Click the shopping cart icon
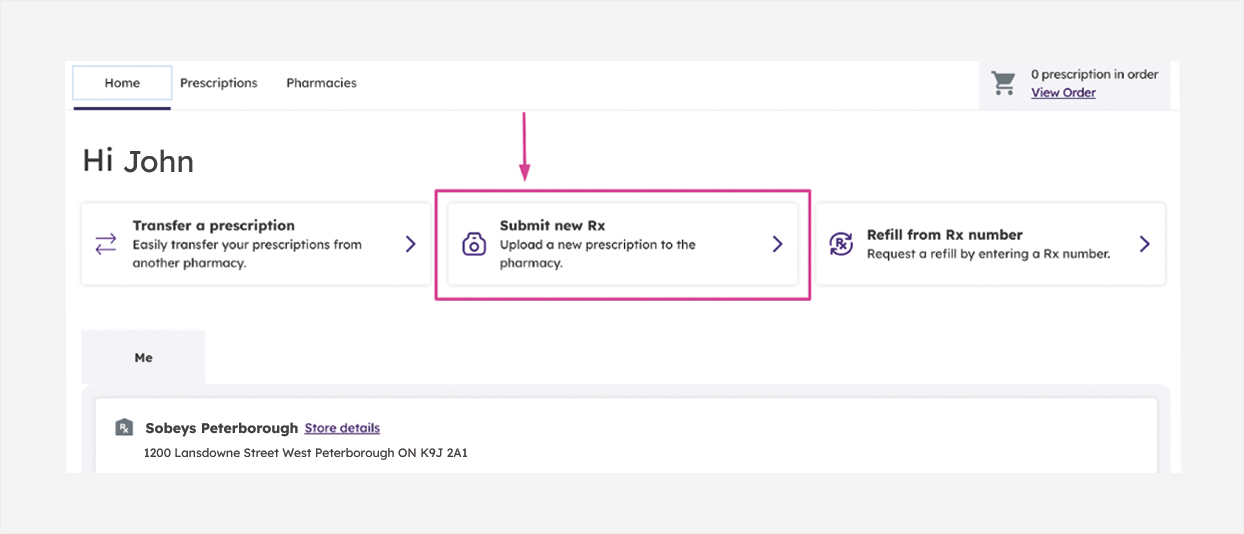The image size is (1244, 534). tap(1003, 83)
